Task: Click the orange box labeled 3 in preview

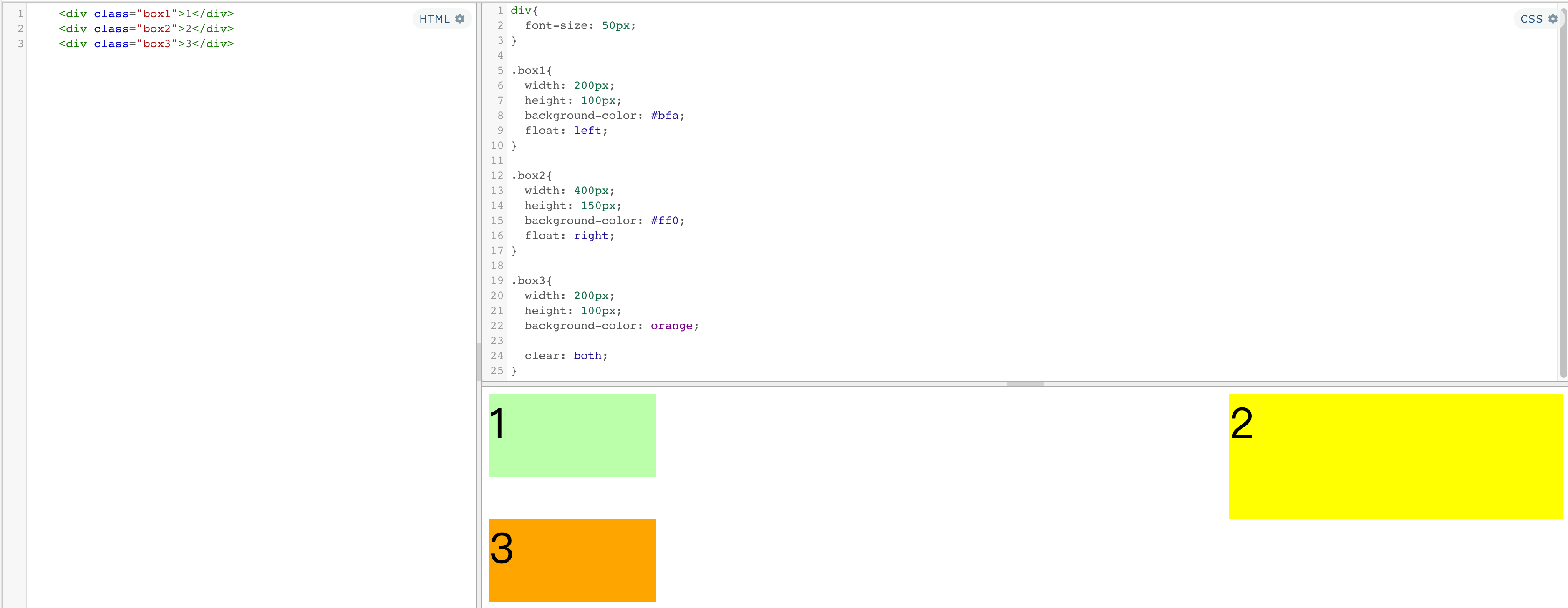Action: [572, 560]
